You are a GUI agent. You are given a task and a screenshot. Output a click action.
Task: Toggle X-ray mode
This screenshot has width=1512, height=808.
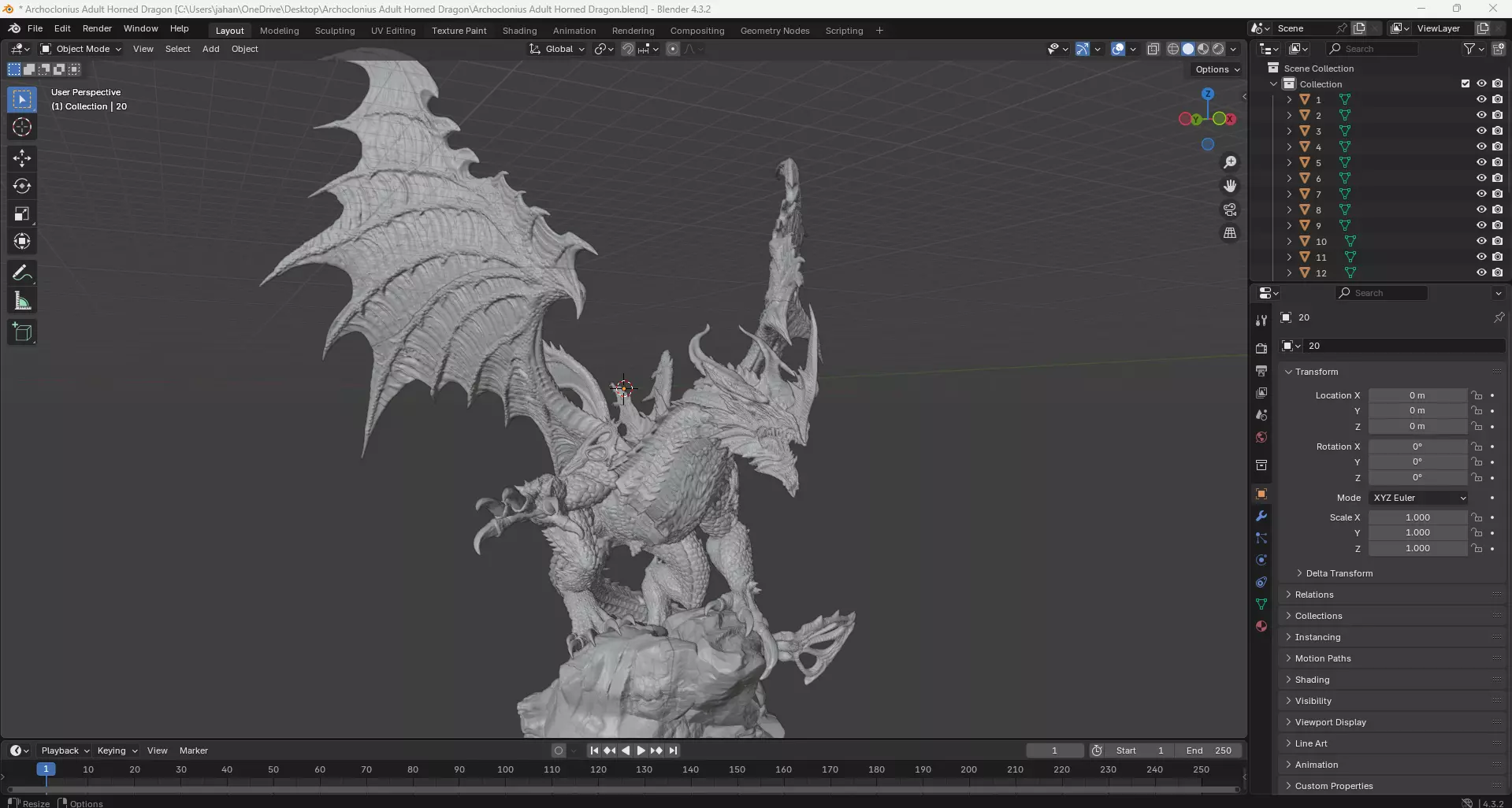tap(1153, 49)
